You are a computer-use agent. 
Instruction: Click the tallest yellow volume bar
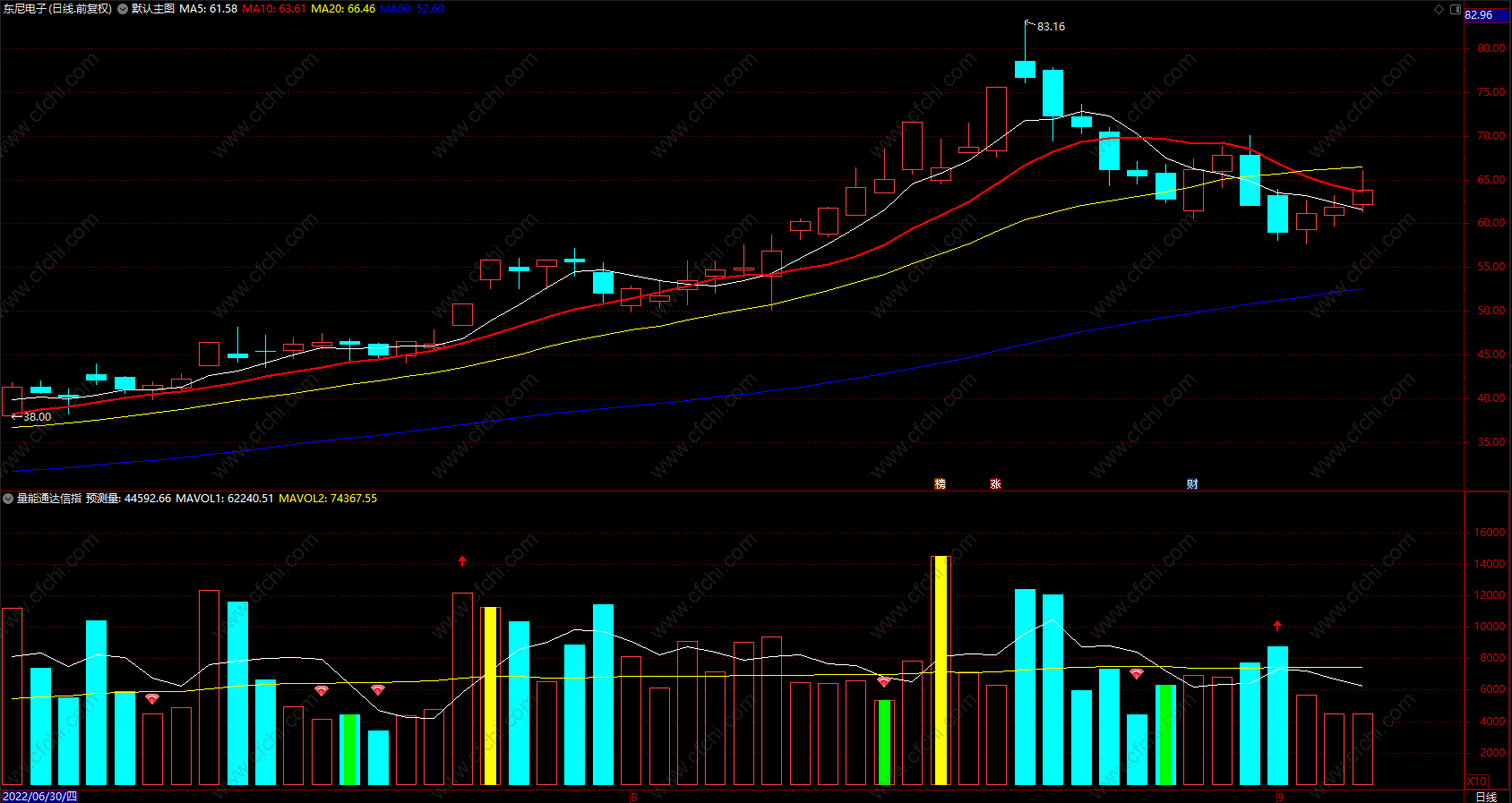pyautogui.click(x=941, y=671)
